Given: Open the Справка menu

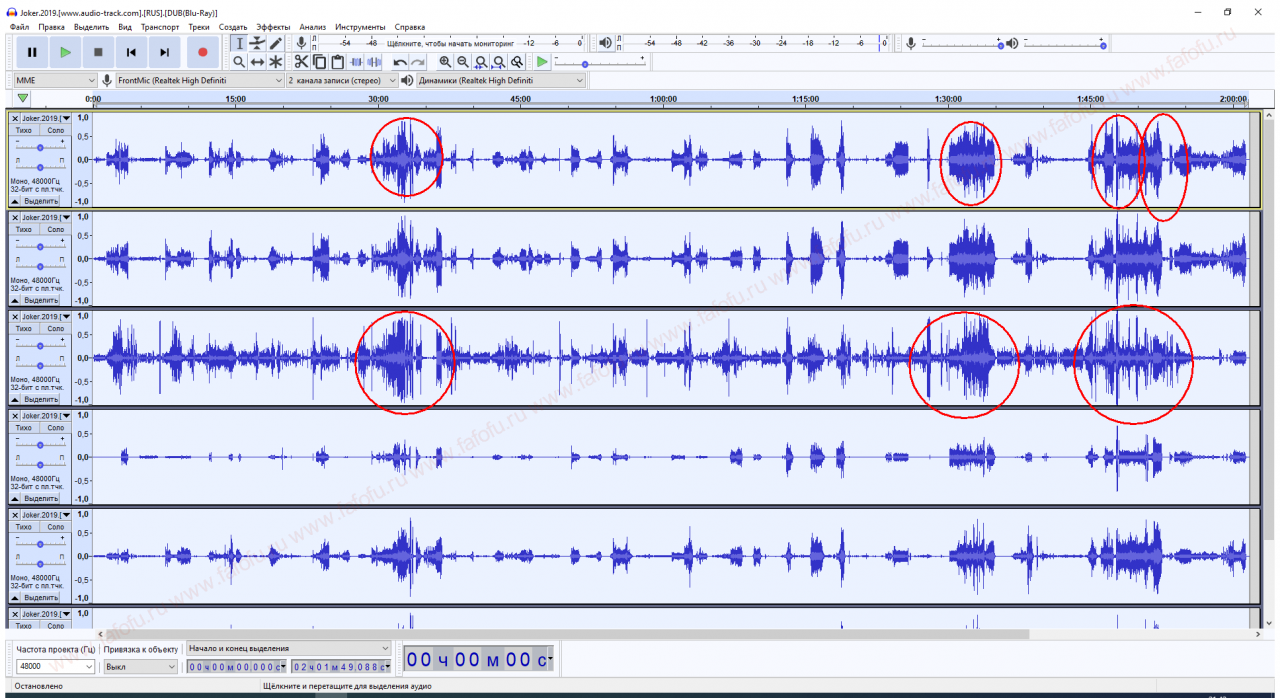Looking at the screenshot, I should (410, 27).
